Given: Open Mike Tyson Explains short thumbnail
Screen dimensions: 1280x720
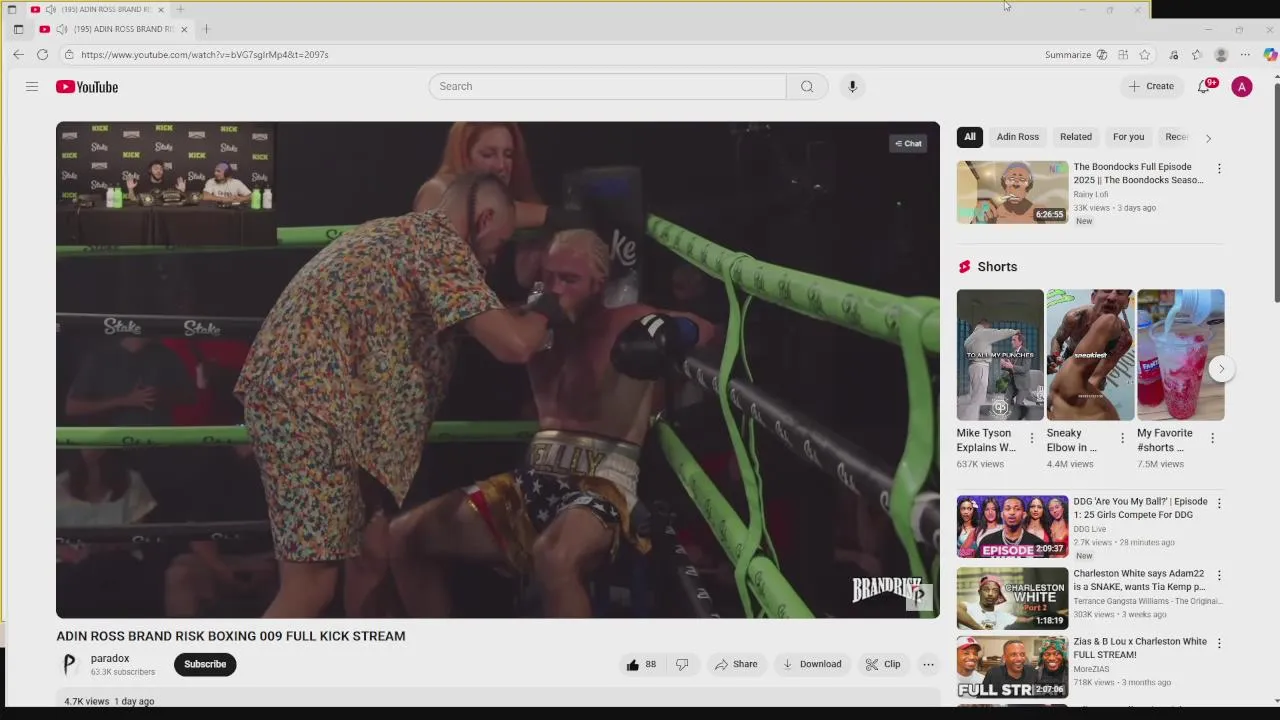Looking at the screenshot, I should click(x=1000, y=355).
